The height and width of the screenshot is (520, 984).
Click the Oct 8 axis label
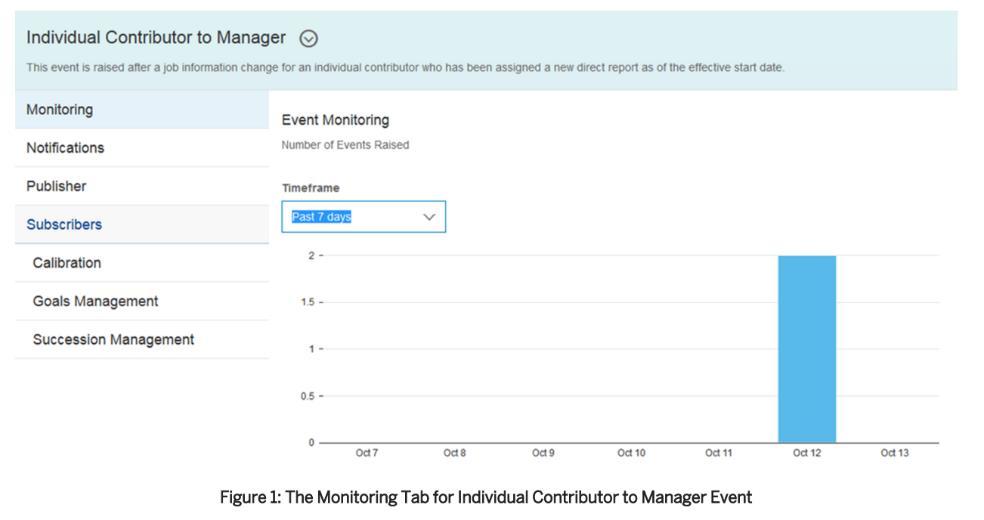point(454,453)
